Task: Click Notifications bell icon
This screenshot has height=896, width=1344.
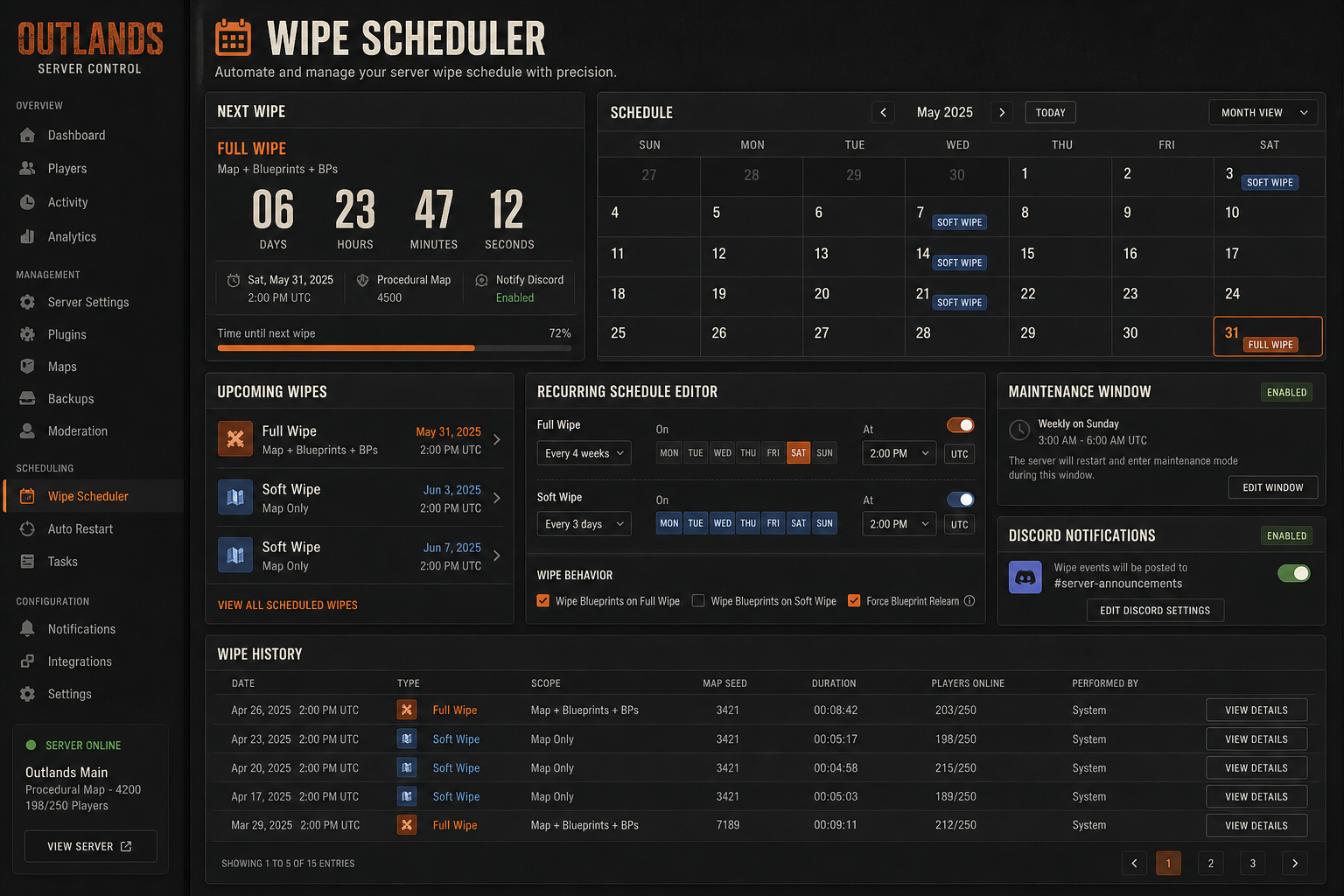Action: (x=28, y=629)
